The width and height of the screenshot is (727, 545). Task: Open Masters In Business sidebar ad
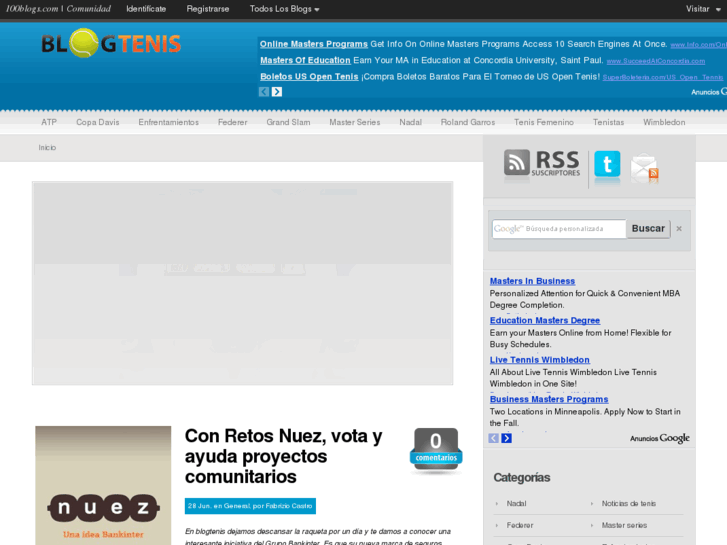532,281
